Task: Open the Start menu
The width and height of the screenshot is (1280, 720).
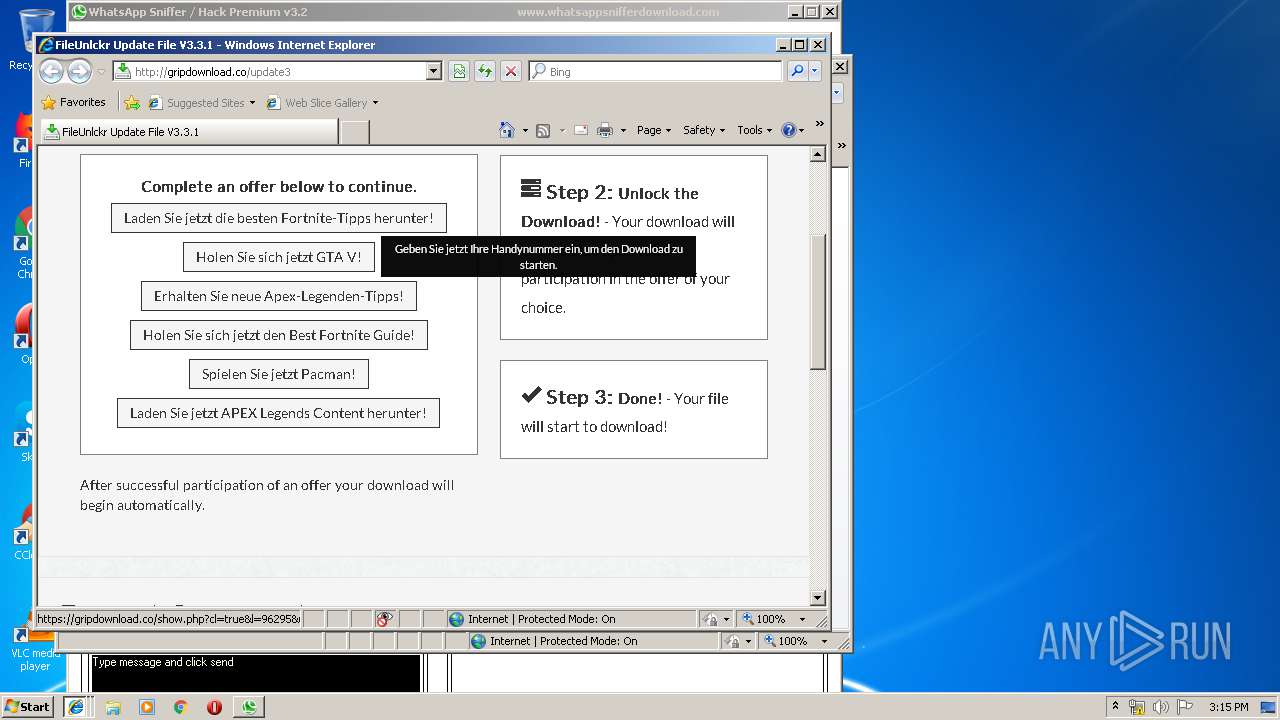Action: 28,706
